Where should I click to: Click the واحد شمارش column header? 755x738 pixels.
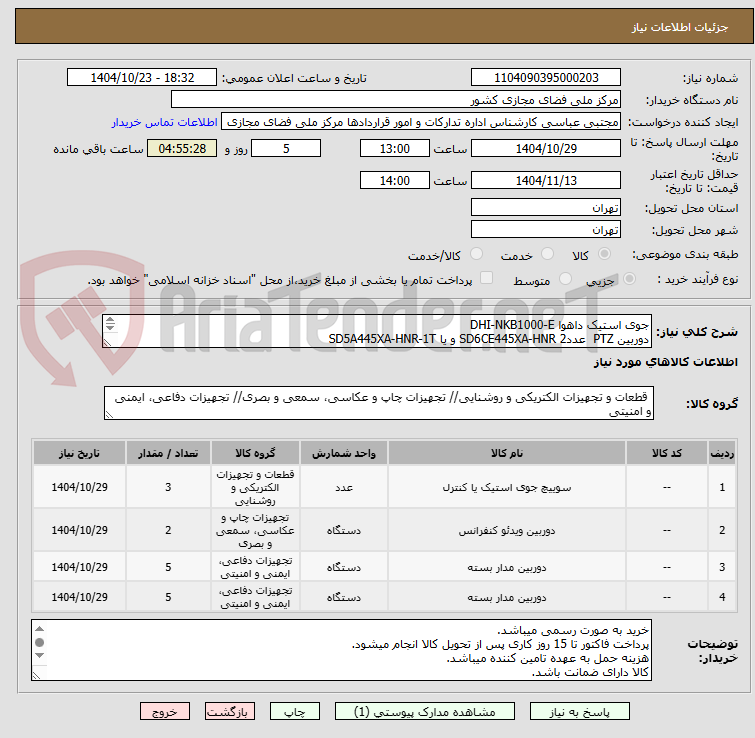coord(344,453)
